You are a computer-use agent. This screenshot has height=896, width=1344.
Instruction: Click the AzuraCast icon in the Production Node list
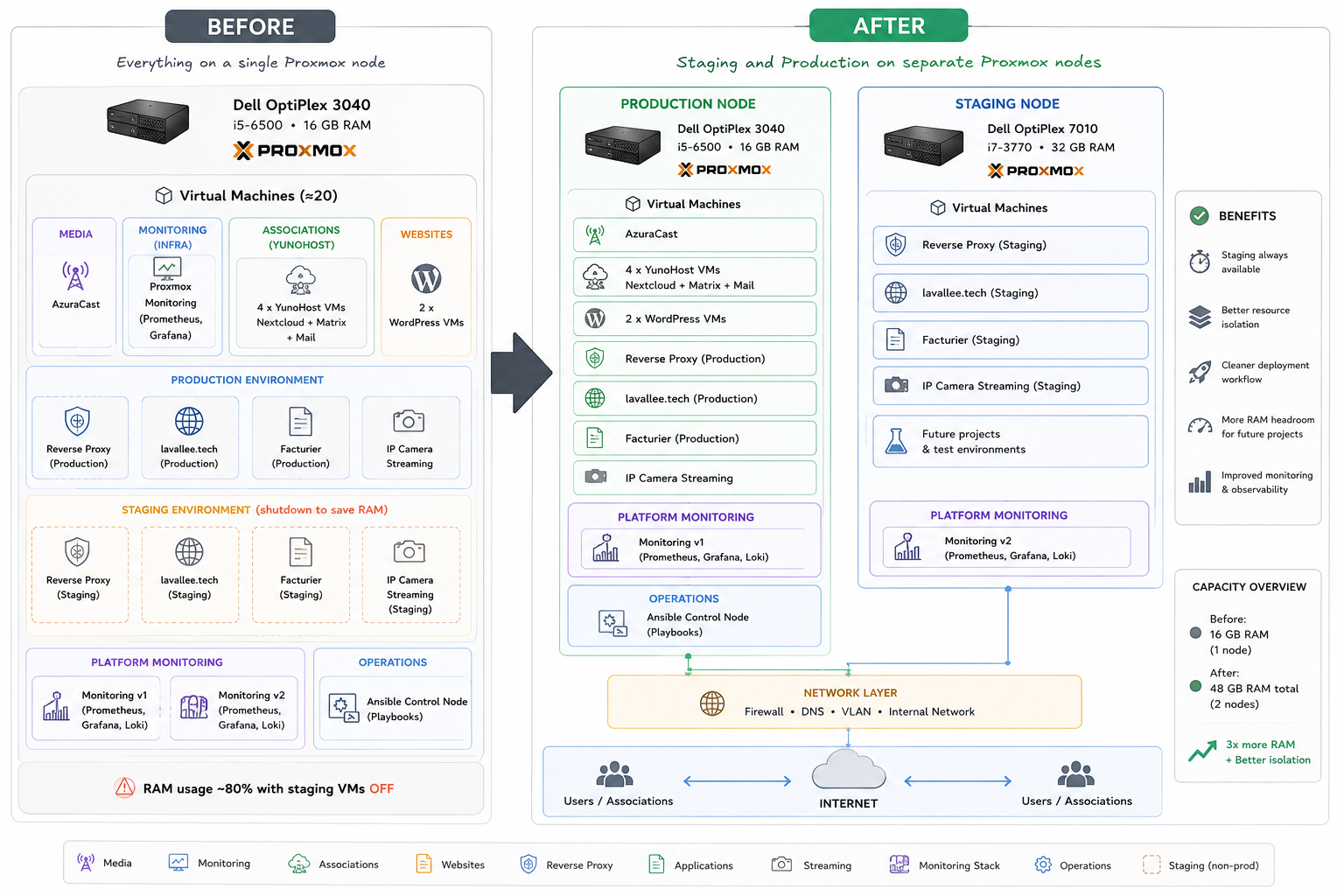click(x=595, y=234)
